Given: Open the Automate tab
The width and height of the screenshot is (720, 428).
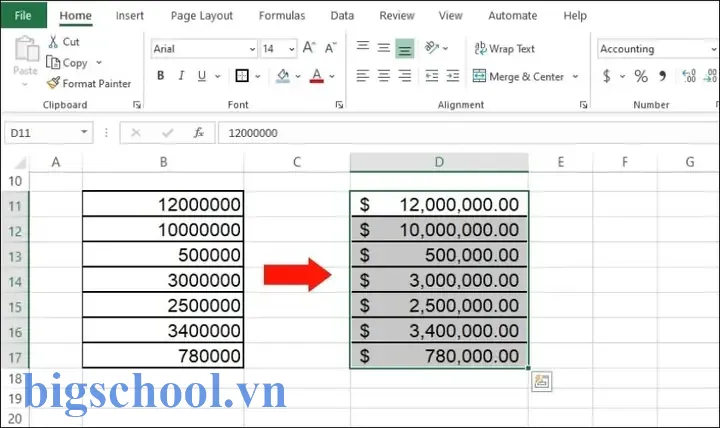Looking at the screenshot, I should click(x=512, y=16).
